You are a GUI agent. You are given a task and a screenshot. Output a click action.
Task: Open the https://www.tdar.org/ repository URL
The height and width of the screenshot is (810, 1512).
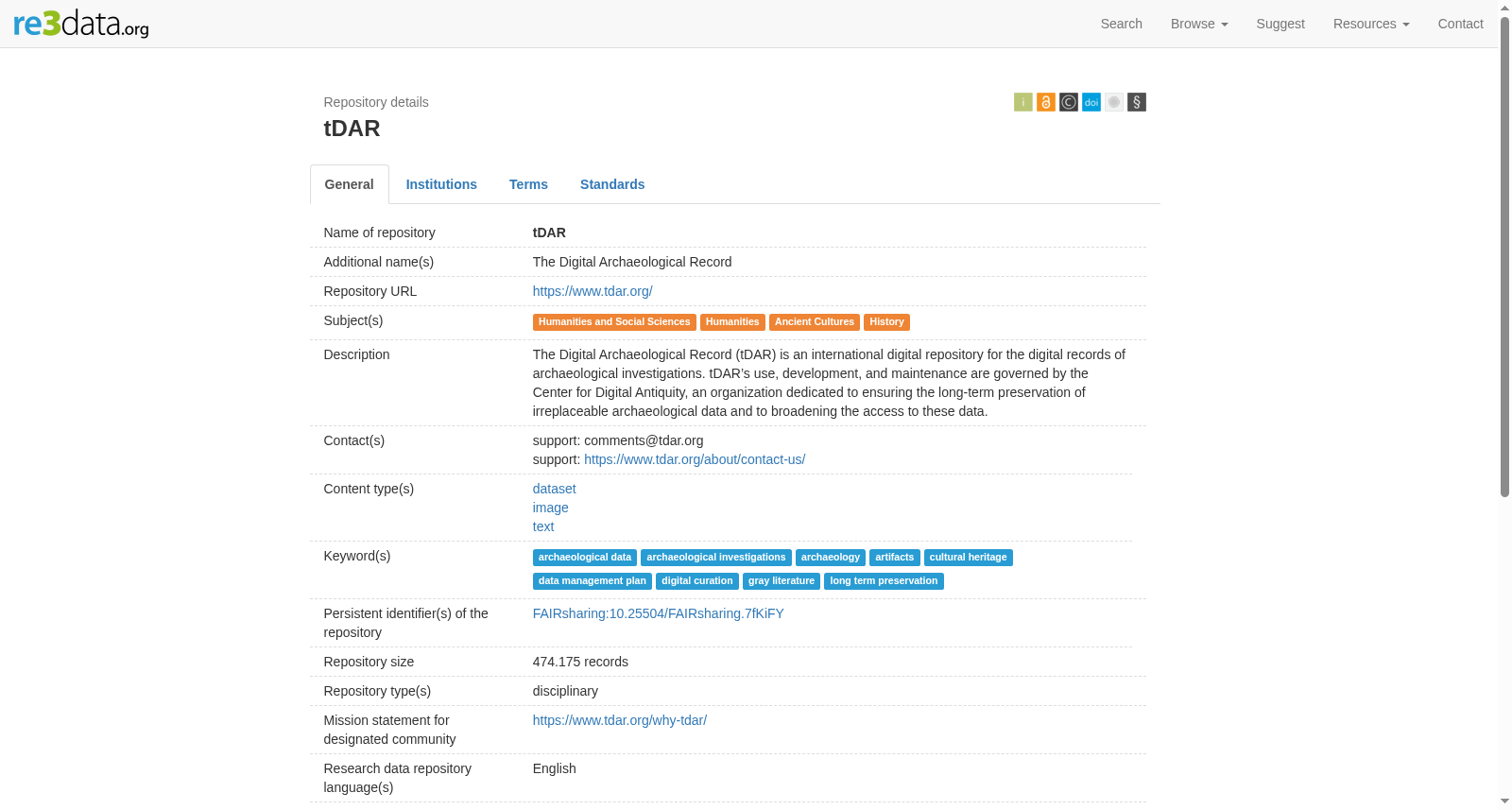(593, 291)
